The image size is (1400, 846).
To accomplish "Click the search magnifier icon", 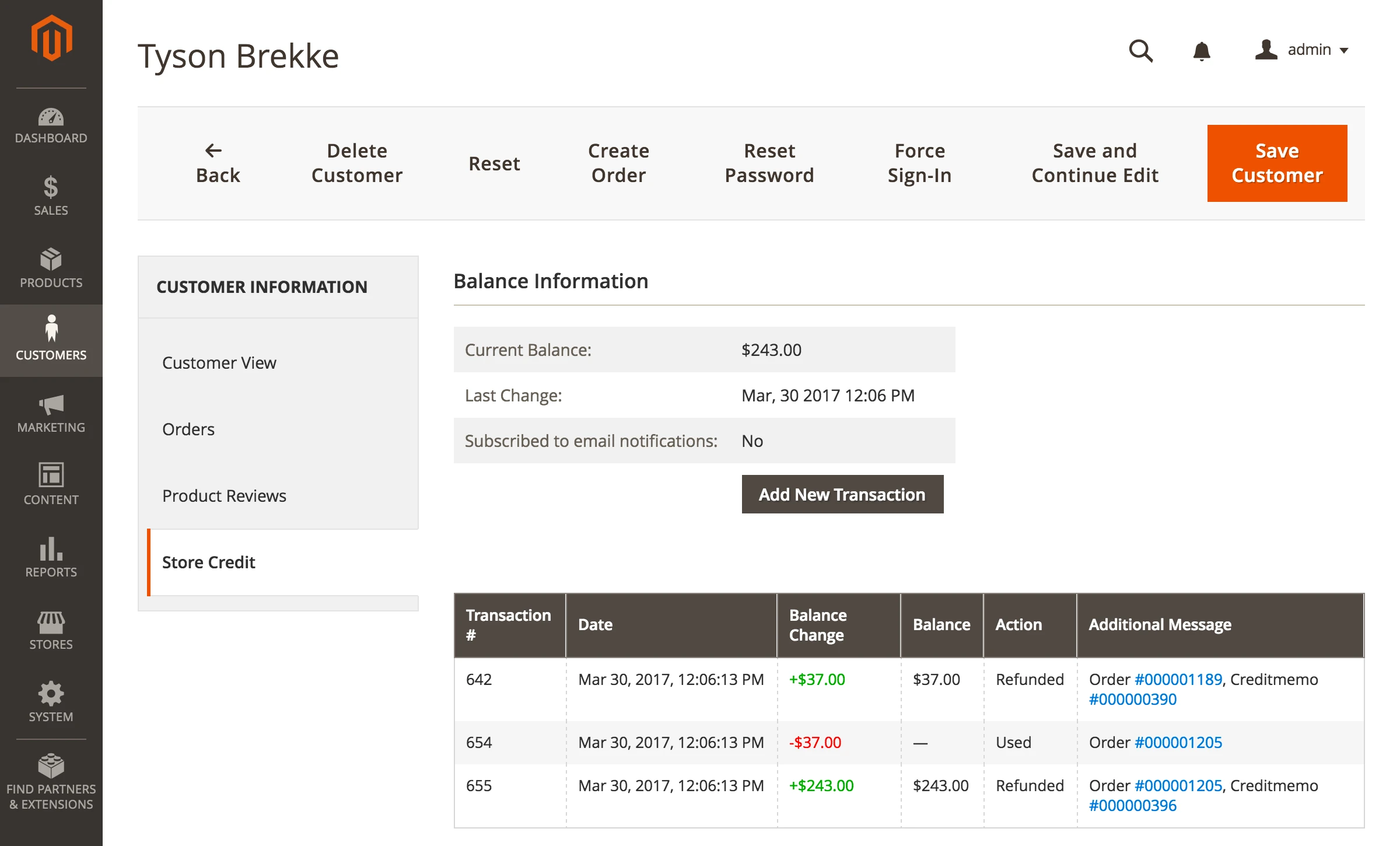I will 1140,51.
